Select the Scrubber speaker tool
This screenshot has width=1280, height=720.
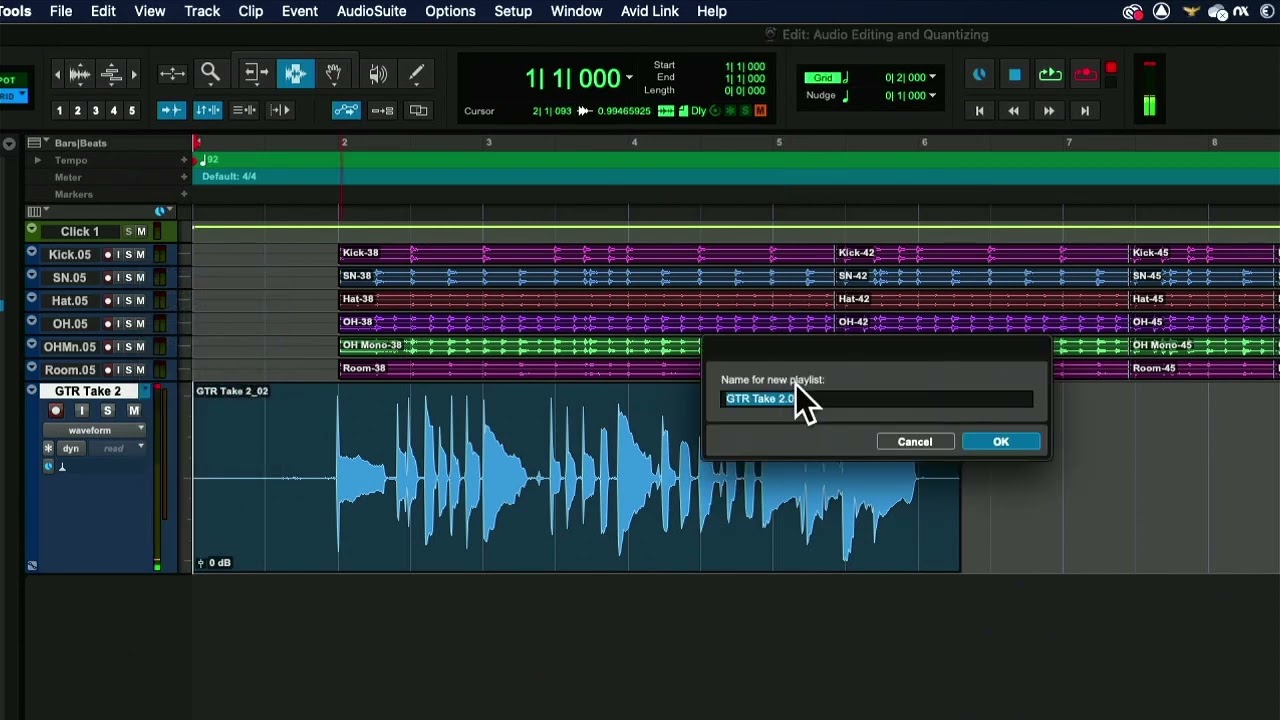pos(378,73)
